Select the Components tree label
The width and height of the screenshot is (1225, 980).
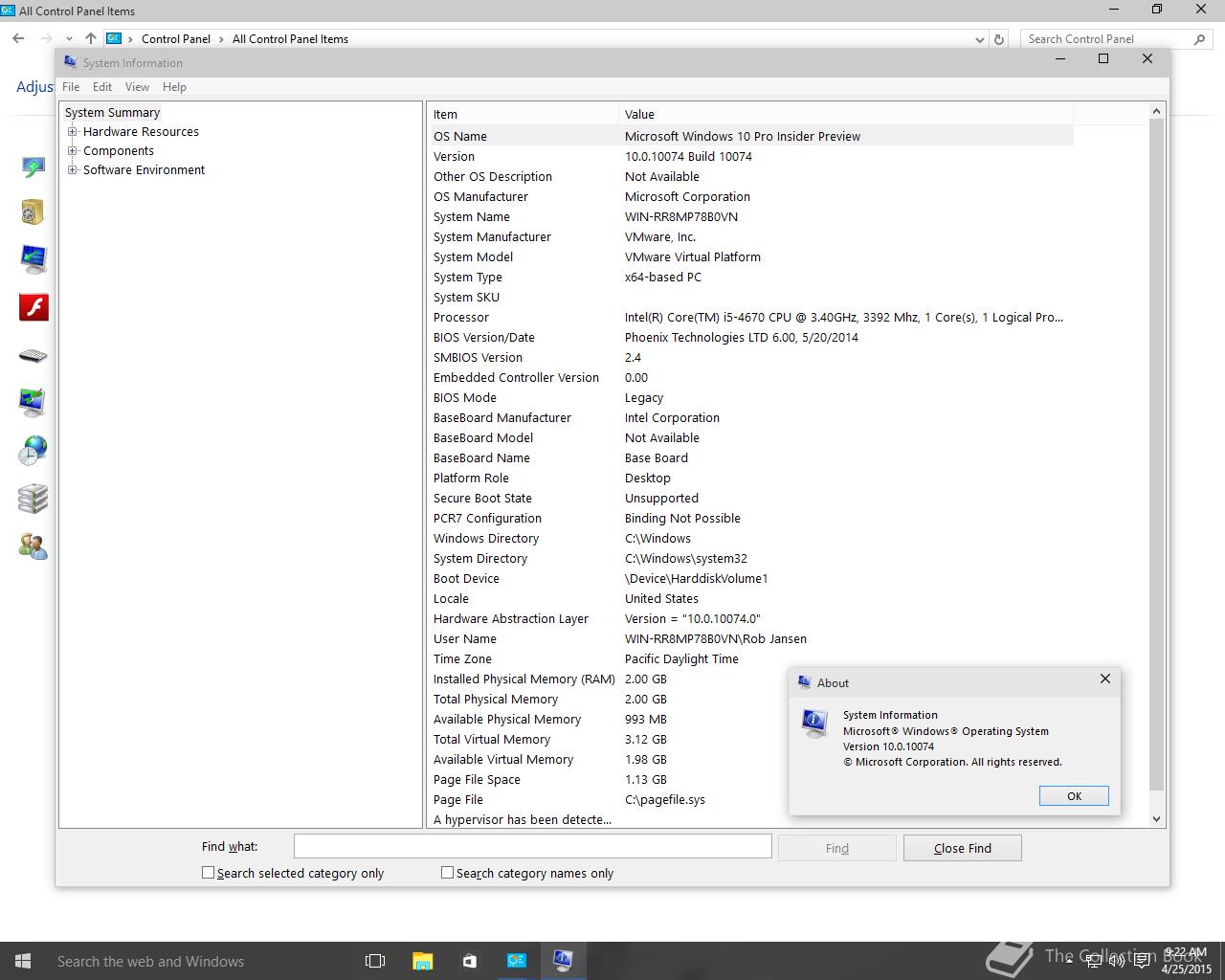[119, 151]
